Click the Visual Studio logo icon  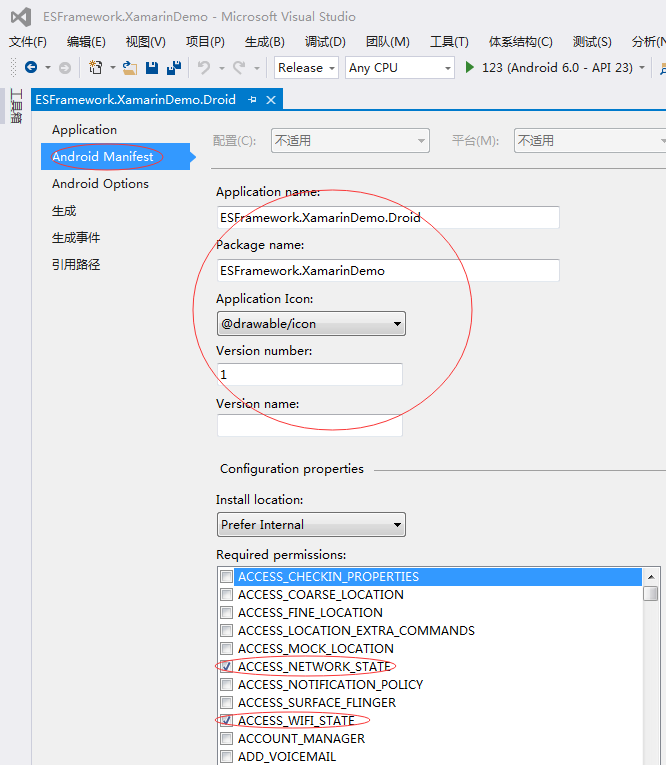click(20, 17)
